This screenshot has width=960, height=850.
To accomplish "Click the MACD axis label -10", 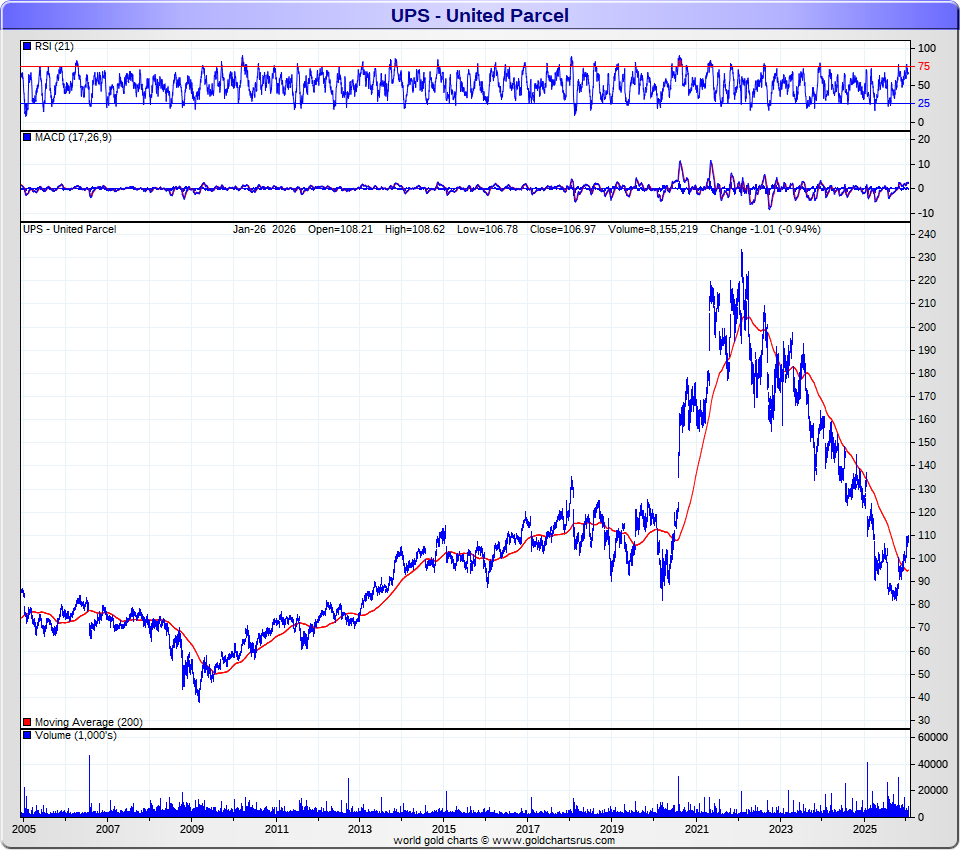I will 926,213.
